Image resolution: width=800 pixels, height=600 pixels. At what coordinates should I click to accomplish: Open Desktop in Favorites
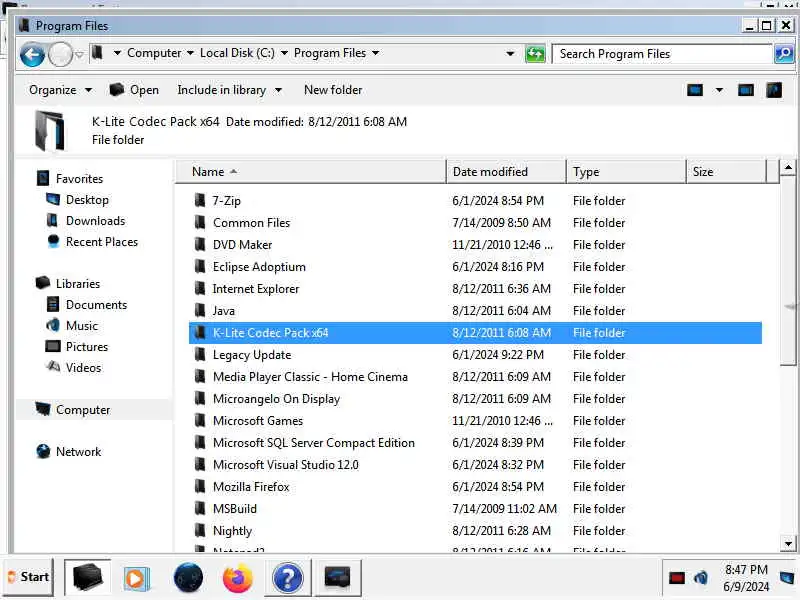click(78, 199)
